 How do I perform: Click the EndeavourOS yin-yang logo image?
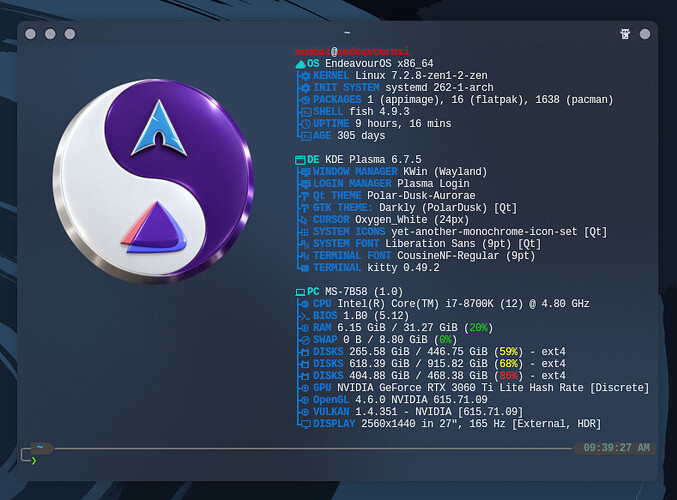(x=153, y=181)
